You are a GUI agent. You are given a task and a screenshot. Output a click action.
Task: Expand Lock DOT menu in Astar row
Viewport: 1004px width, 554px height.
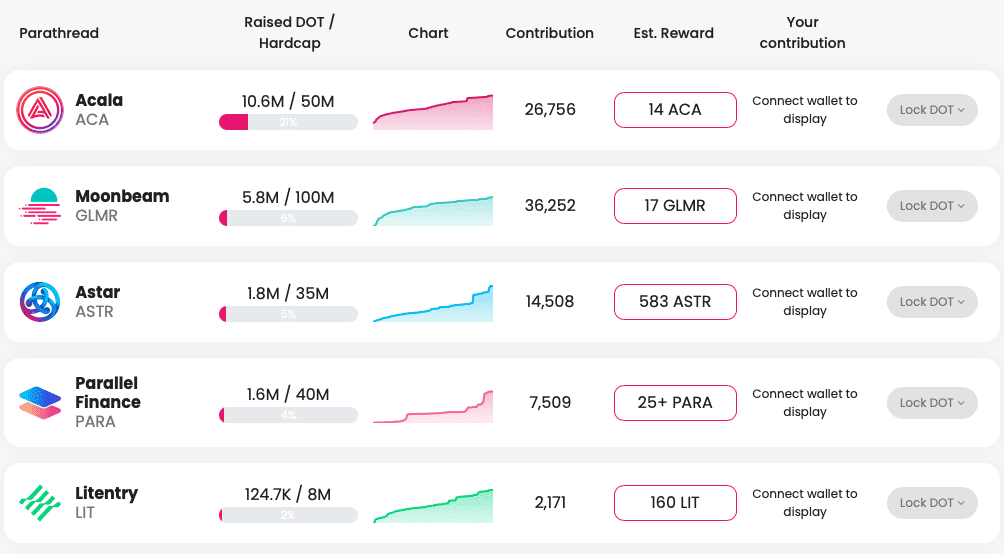pyautogui.click(x=931, y=302)
